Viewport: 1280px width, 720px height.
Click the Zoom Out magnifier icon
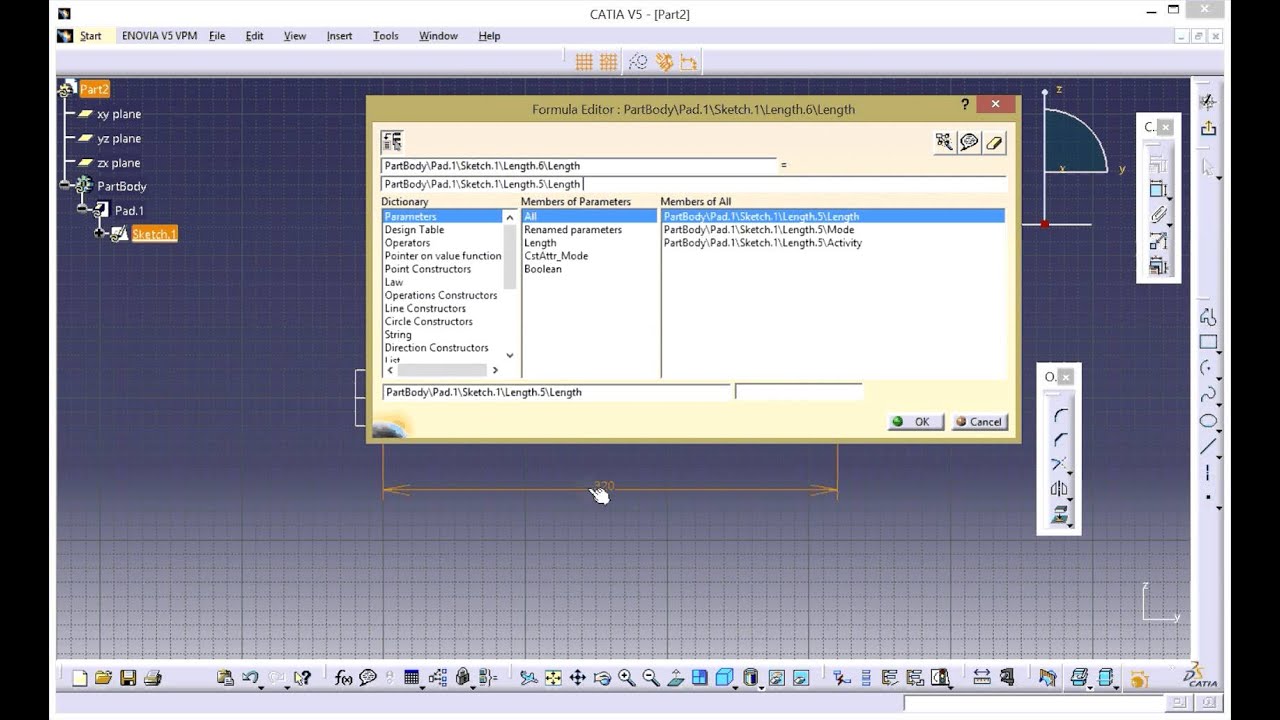pyautogui.click(x=651, y=678)
